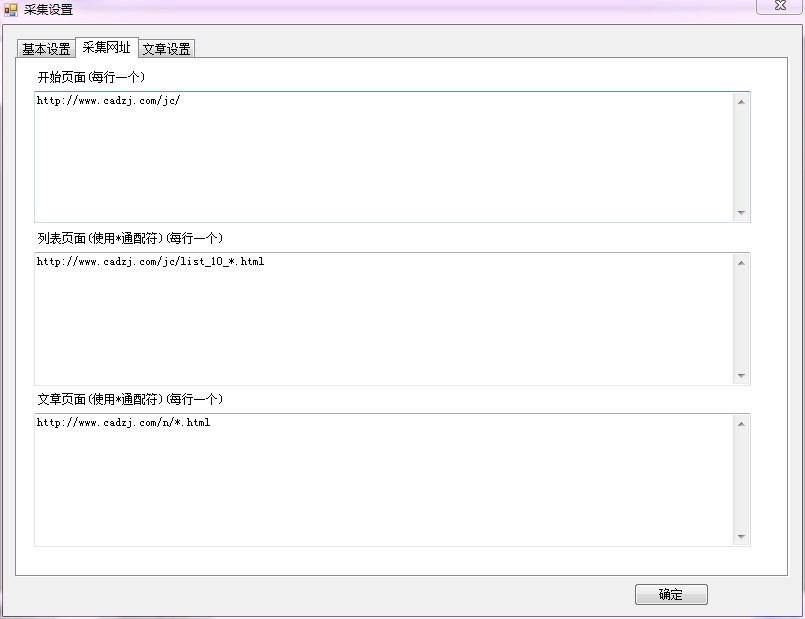Click the 采集设置 window icon in title bar
The height and width of the screenshot is (619, 805).
coord(11,10)
